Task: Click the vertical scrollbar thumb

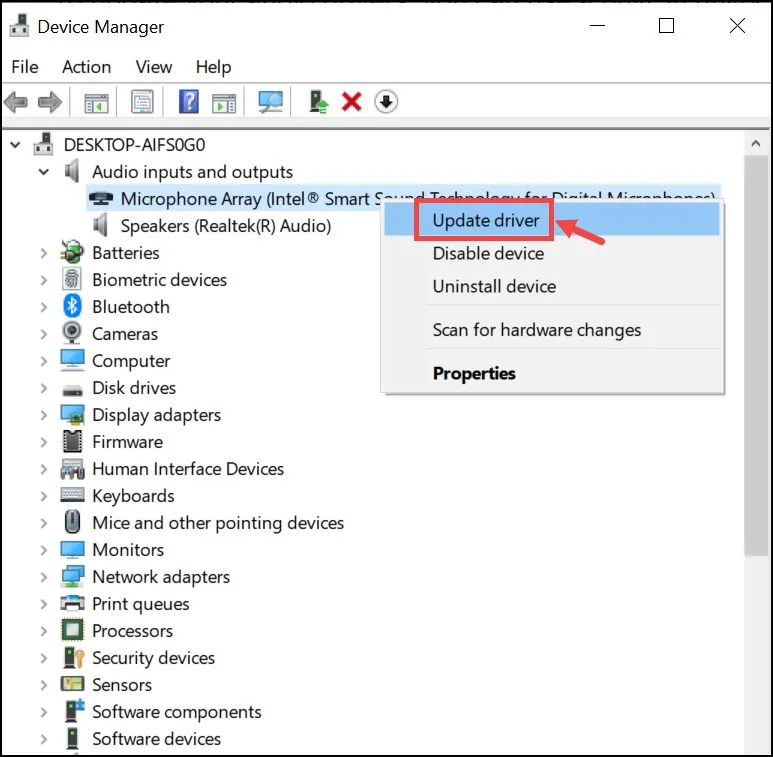Action: (x=756, y=356)
